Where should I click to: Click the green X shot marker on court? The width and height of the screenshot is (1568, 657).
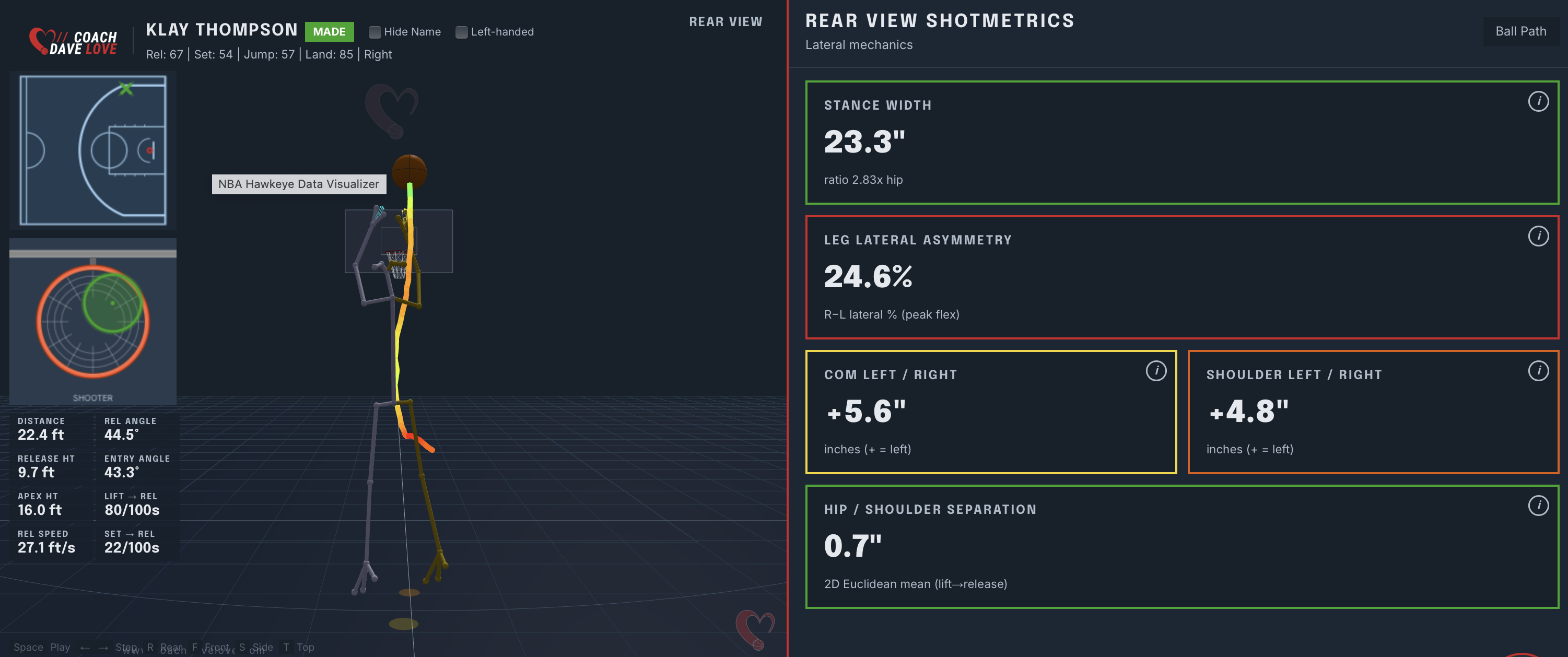[126, 88]
